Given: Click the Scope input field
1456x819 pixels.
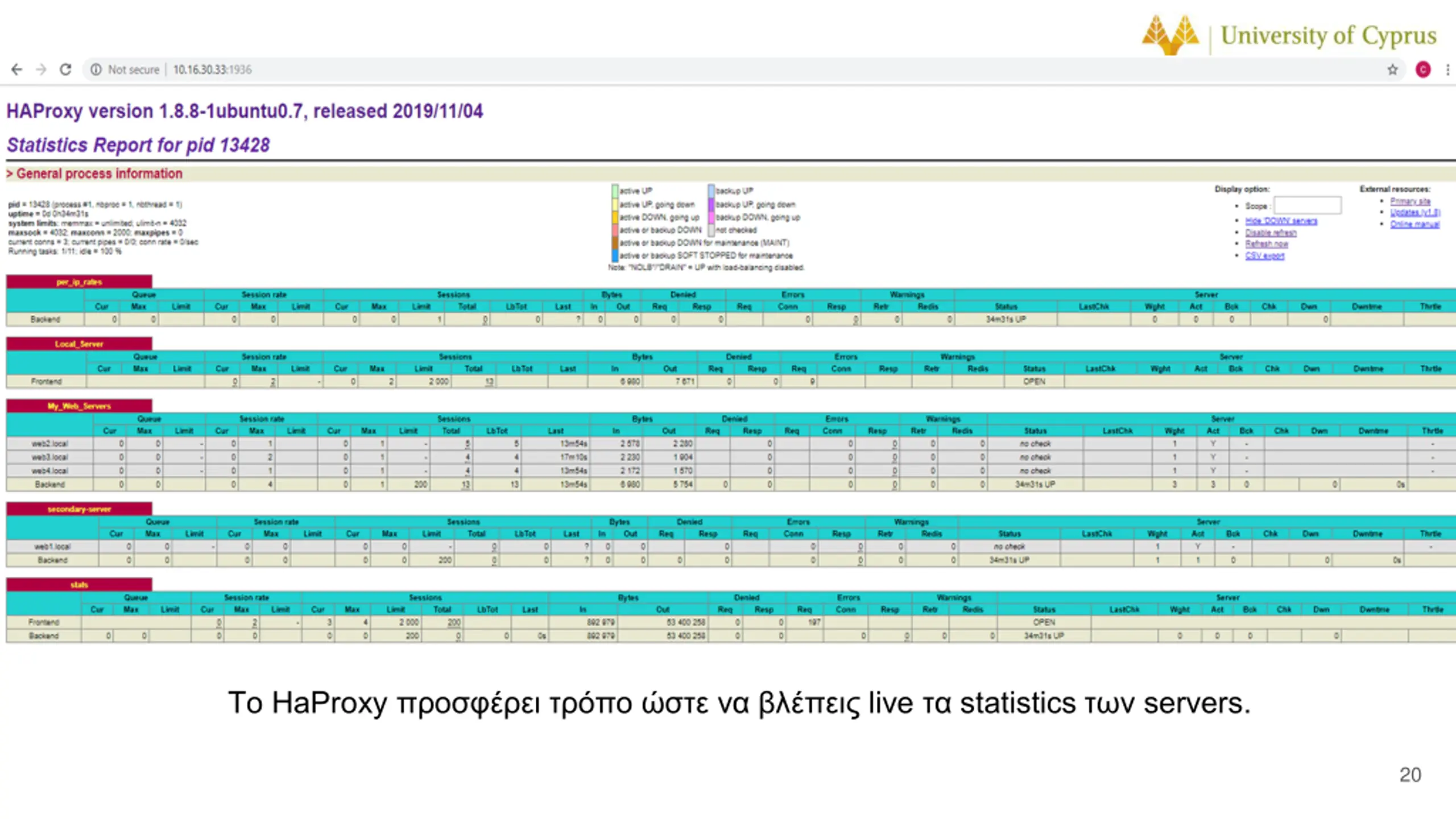Looking at the screenshot, I should (x=1307, y=205).
